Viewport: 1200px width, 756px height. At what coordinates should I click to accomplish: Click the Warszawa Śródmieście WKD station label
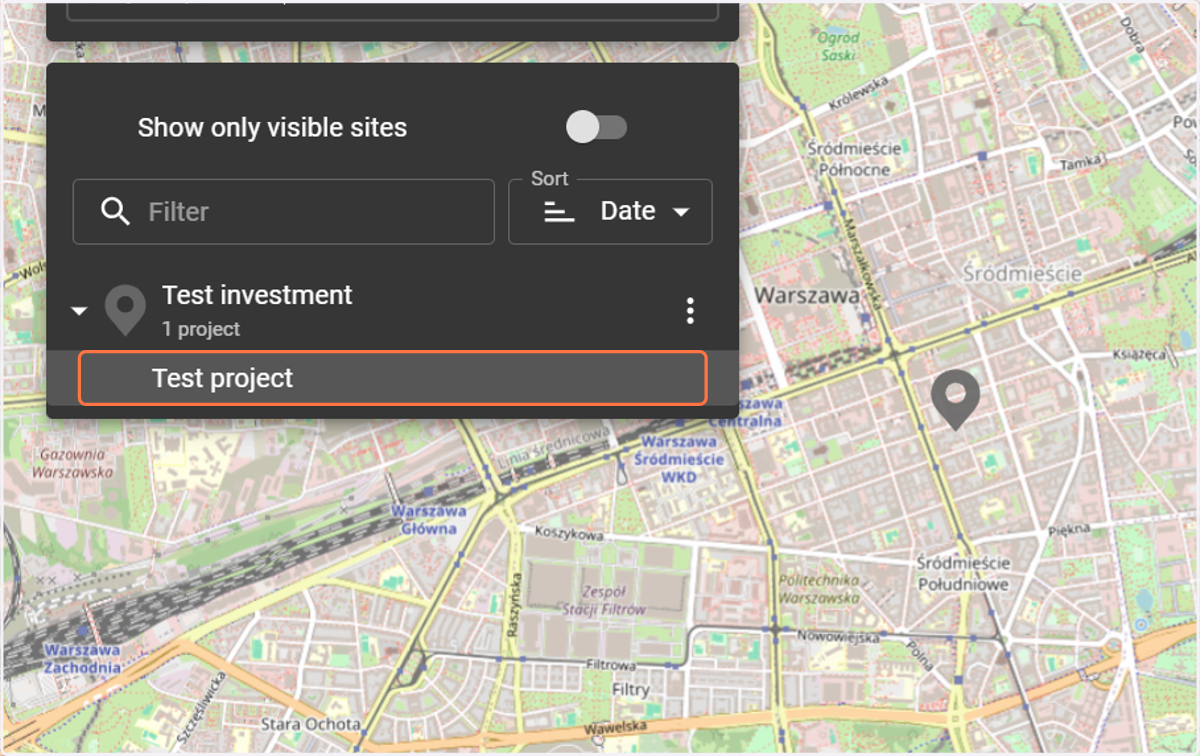[681, 458]
